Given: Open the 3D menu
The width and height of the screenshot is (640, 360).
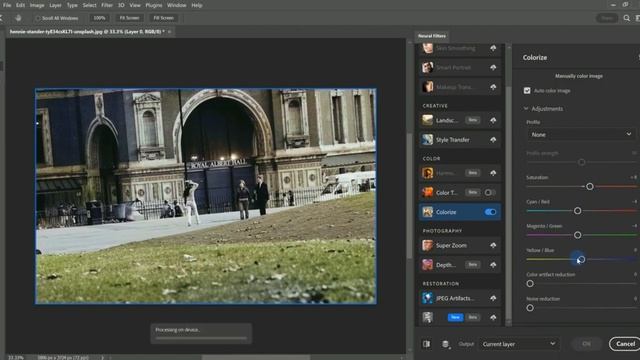Looking at the screenshot, I should (x=121, y=5).
